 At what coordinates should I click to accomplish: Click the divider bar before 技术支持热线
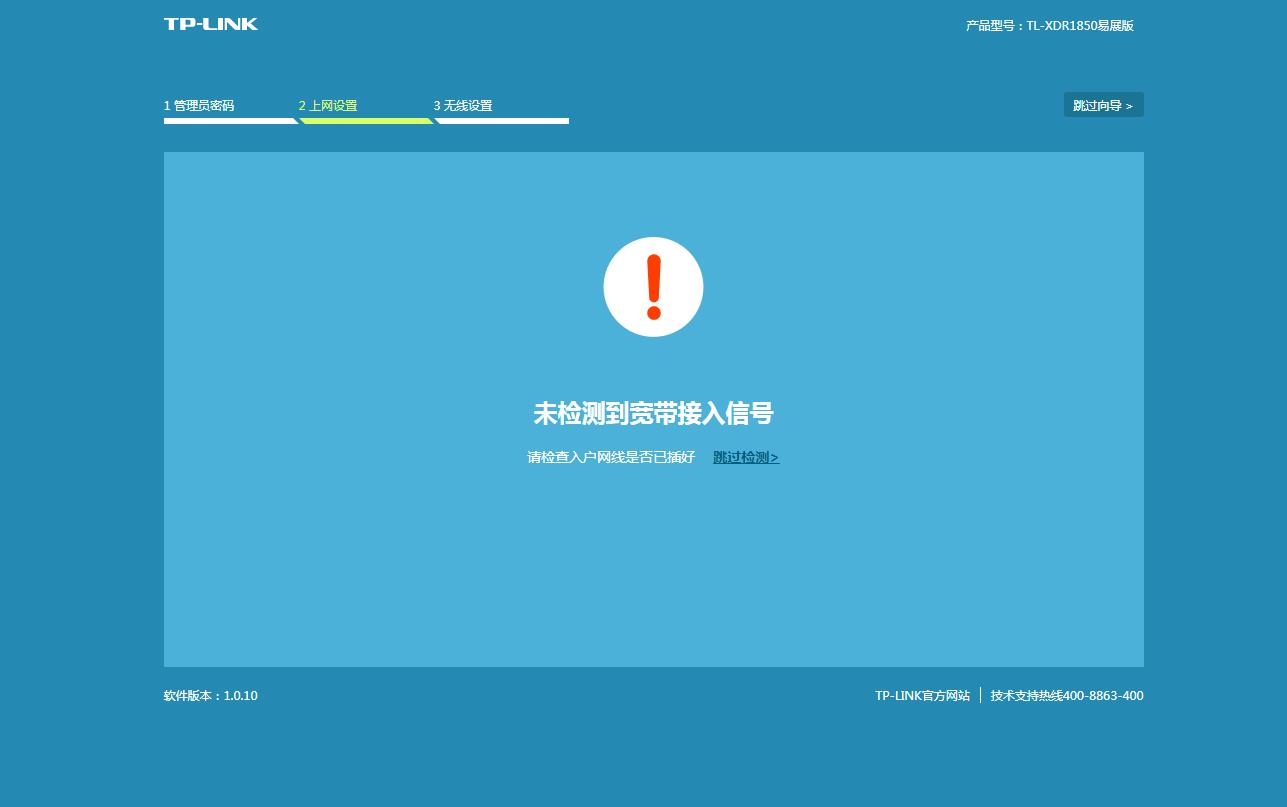pos(982,695)
